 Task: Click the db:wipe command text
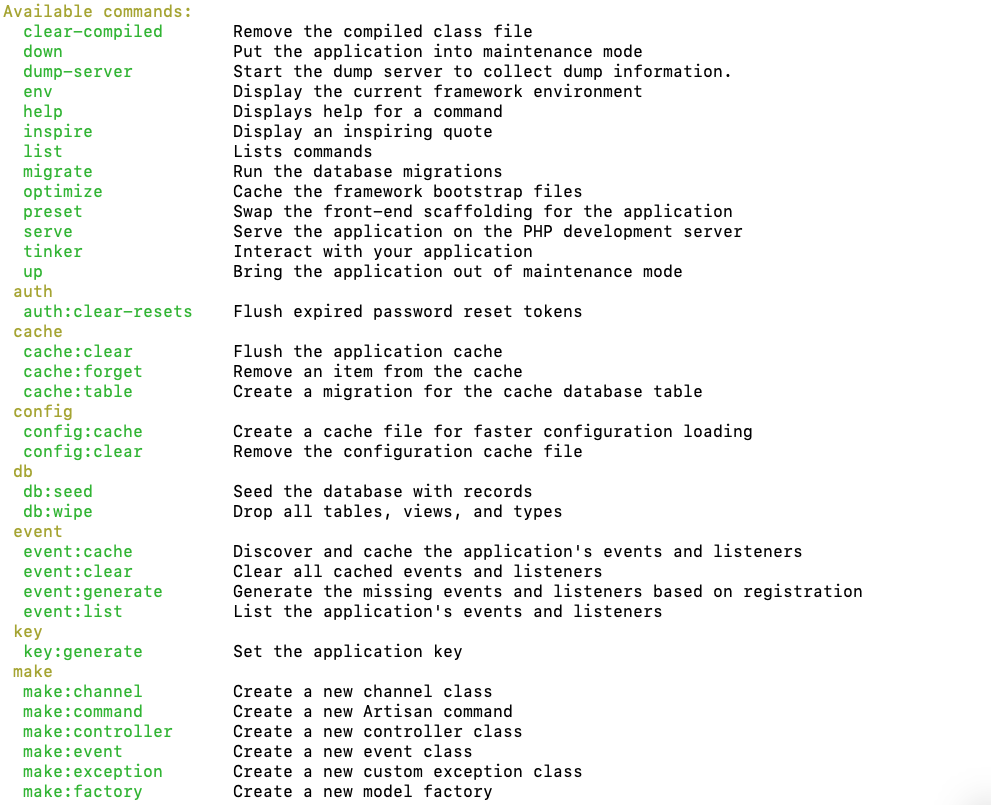tap(58, 512)
